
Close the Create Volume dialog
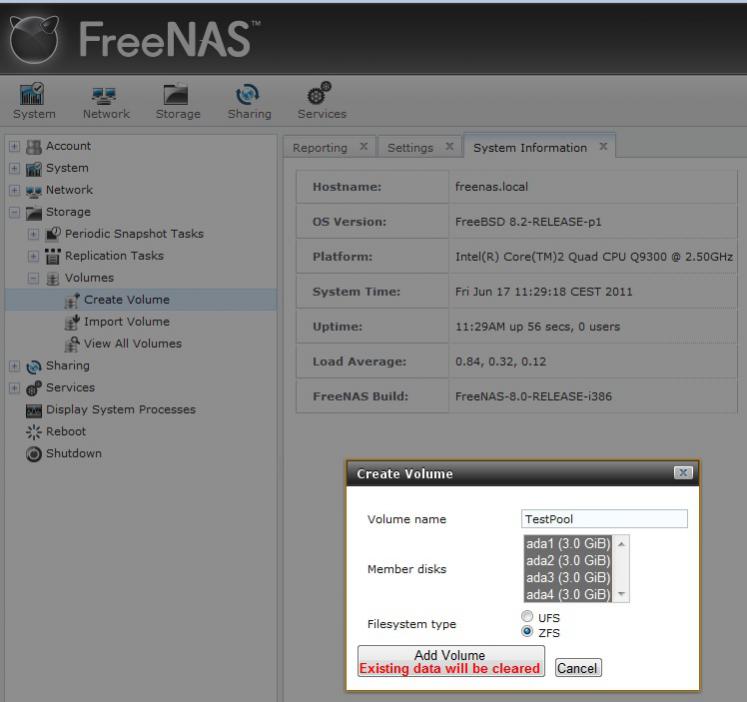coord(683,472)
